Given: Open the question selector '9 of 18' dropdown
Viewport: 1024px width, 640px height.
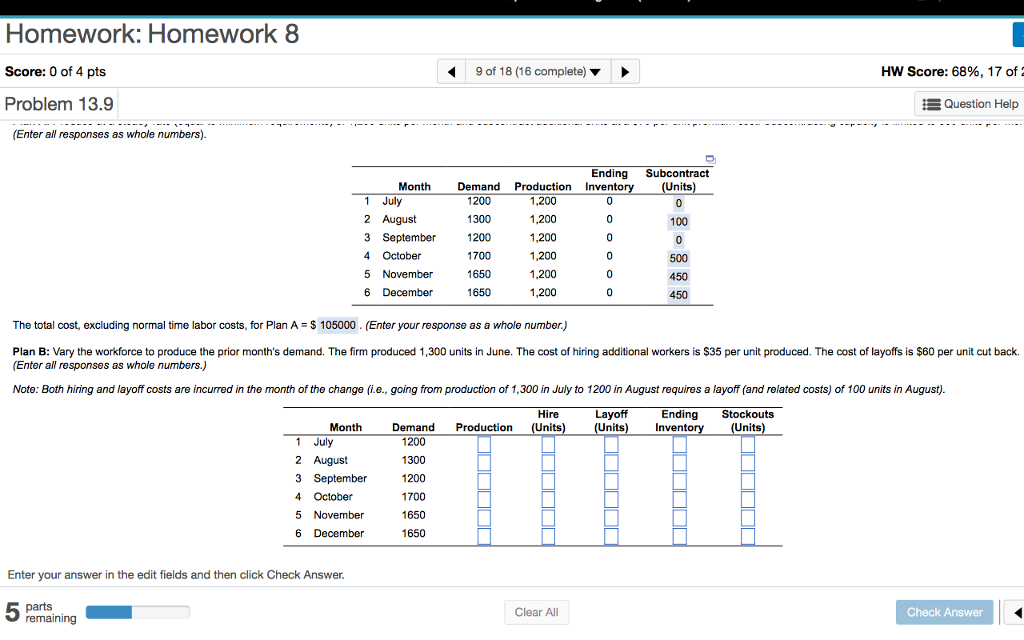Looking at the screenshot, I should click(x=538, y=72).
